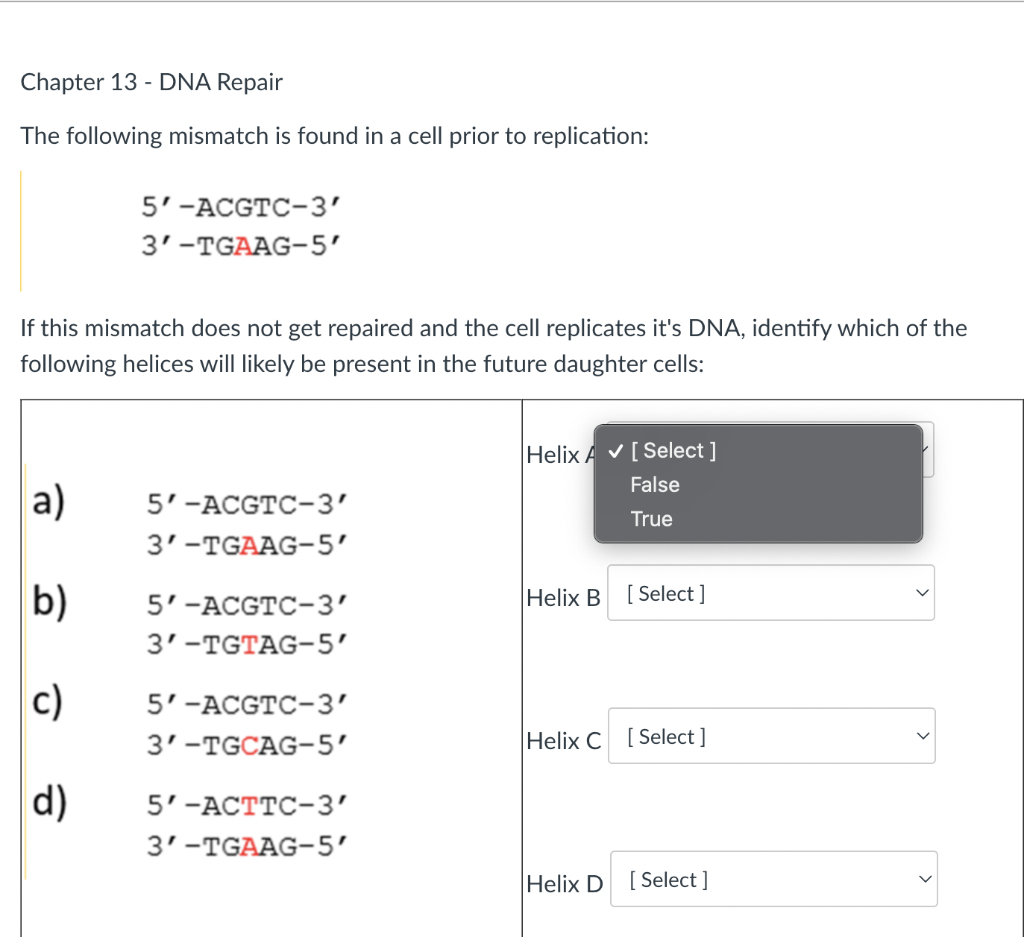Click the mismatch sequence 5'-ACGTC-3'
This screenshot has width=1024, height=937.
[241, 207]
